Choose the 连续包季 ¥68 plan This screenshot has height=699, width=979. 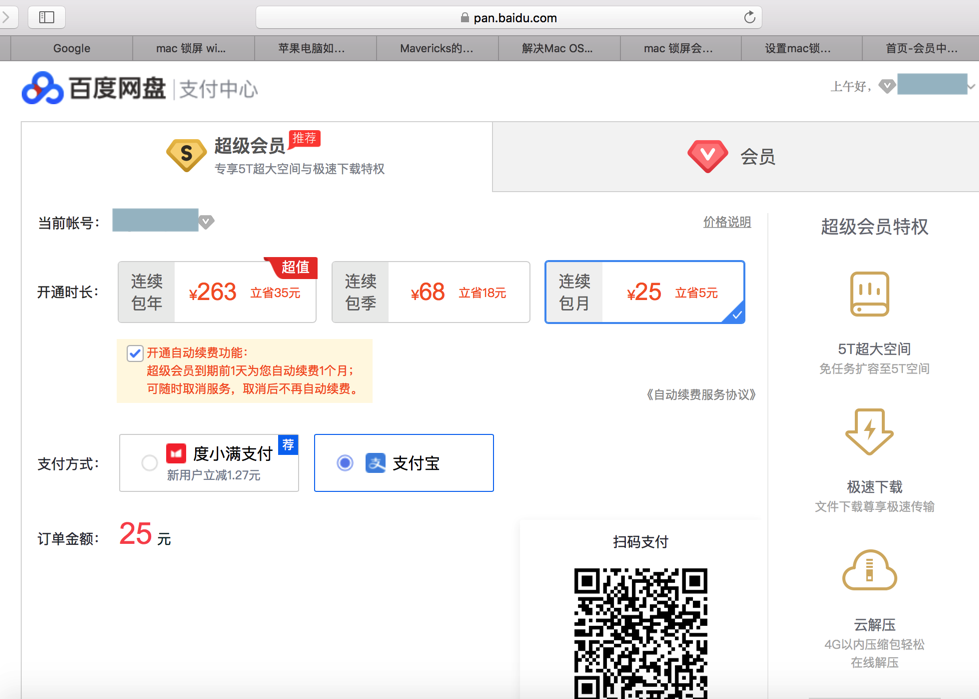(x=431, y=292)
